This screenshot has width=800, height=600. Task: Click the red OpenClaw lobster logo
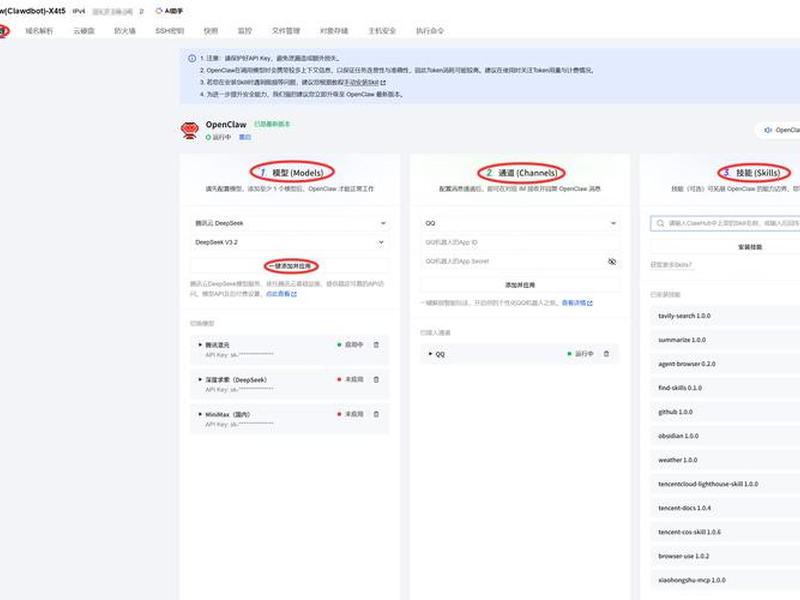(x=190, y=130)
